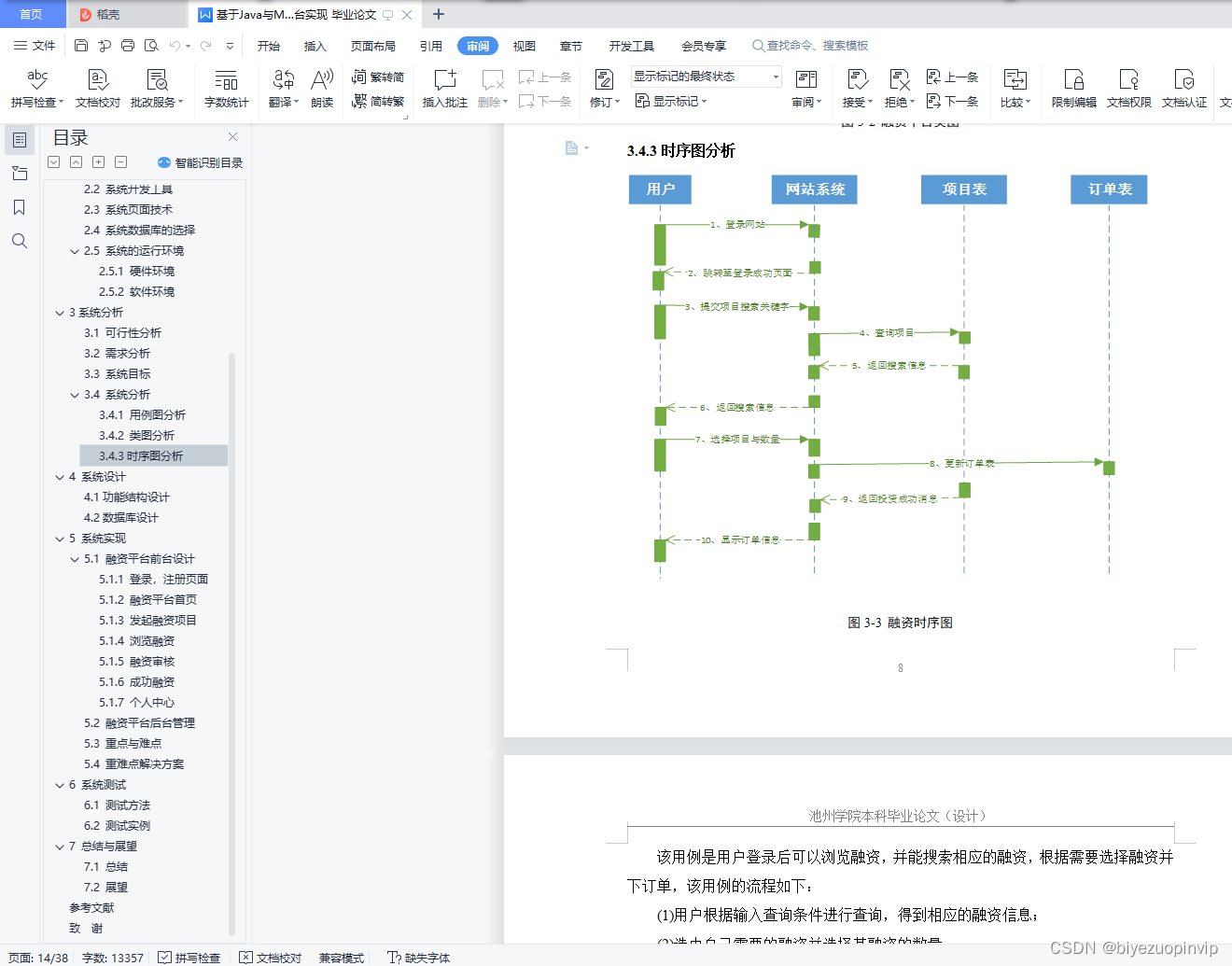This screenshot has height=966, width=1232.
Task: Collapse the 2.5 系统的运行环境 outline node
Action: coord(75,251)
